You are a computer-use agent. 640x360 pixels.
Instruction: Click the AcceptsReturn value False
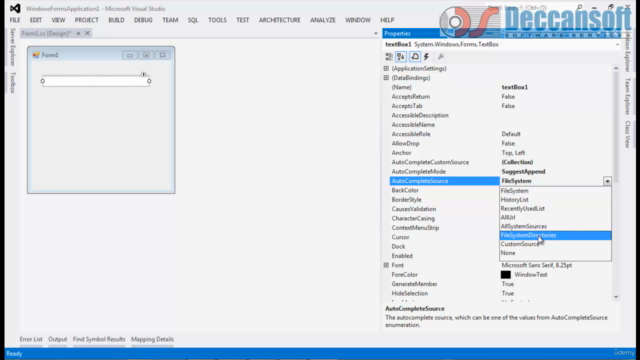[508, 97]
